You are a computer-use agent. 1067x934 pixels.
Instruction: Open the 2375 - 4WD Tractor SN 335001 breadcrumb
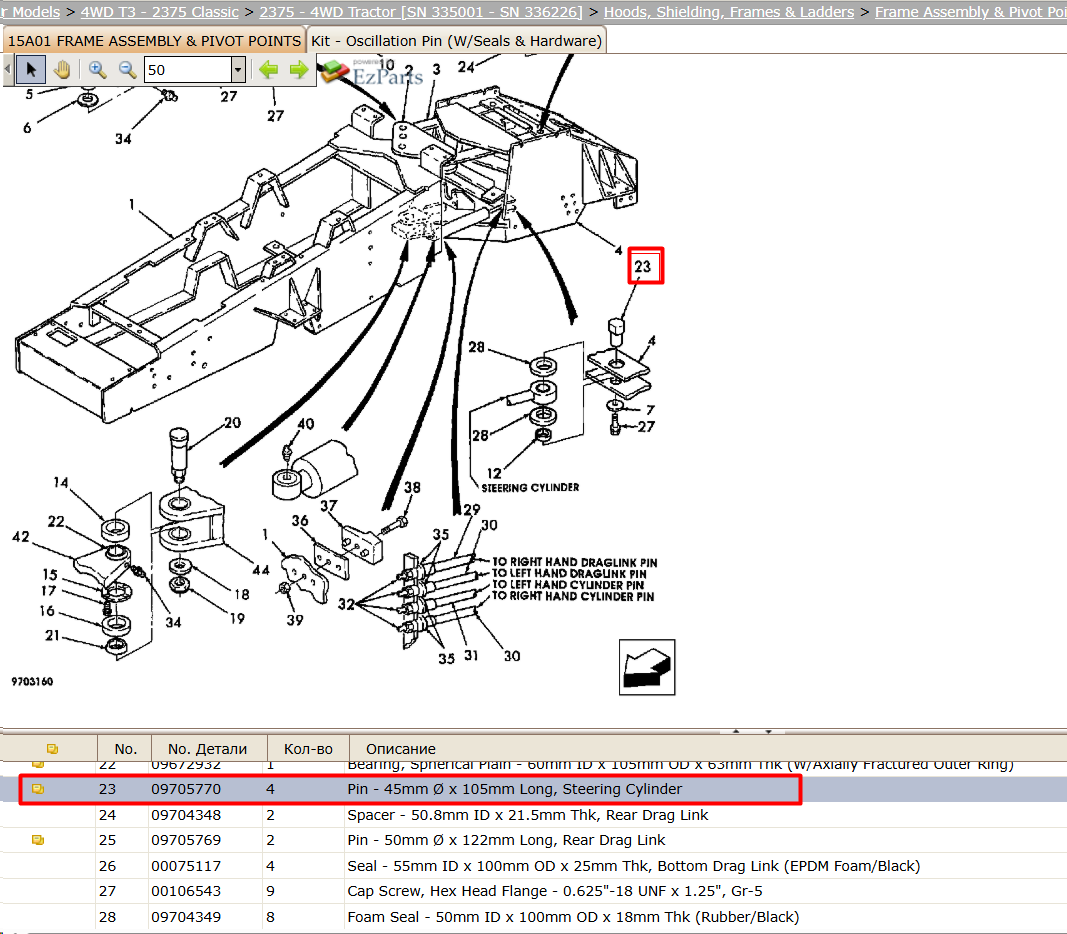coord(421,12)
